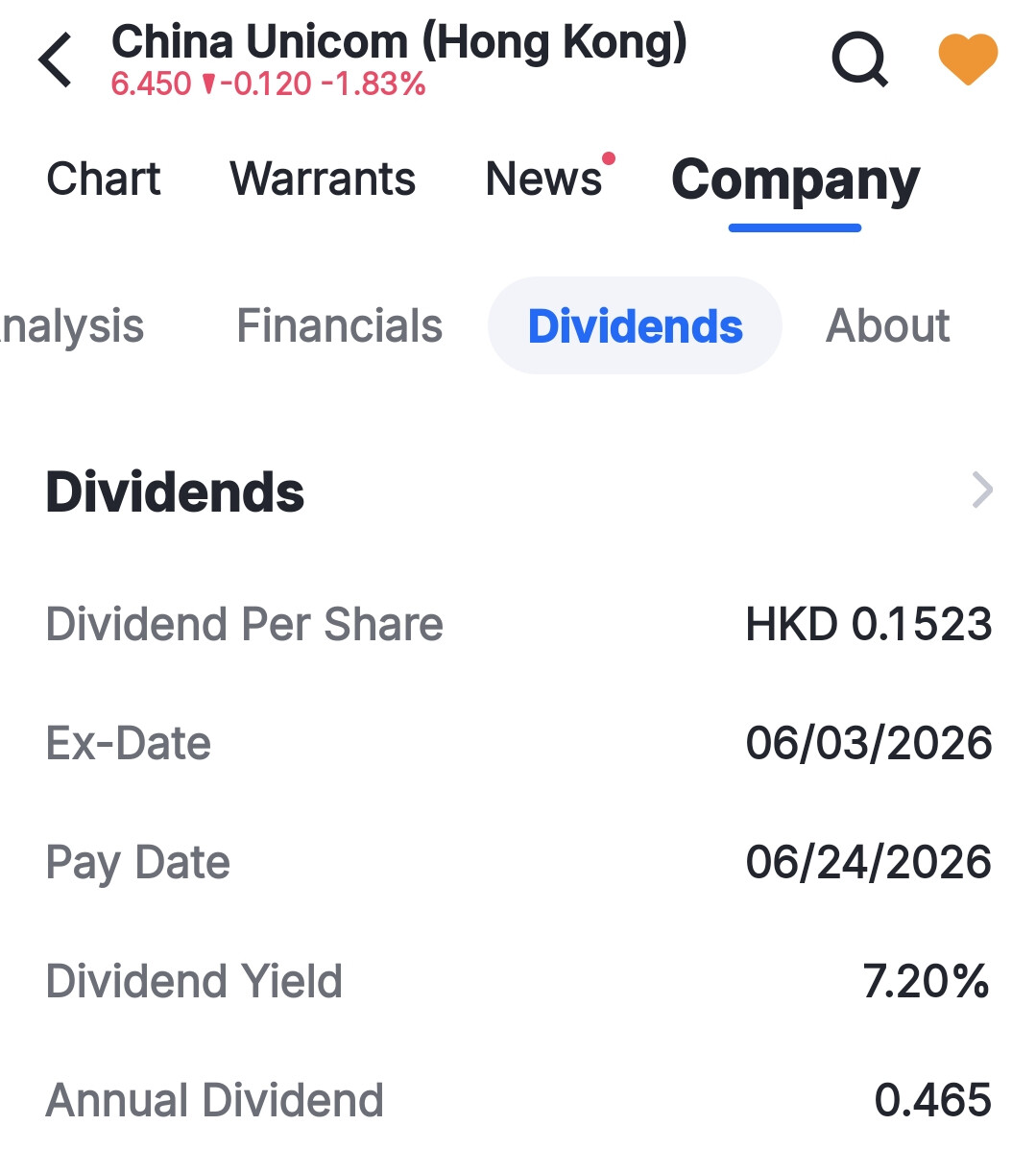The image size is (1036, 1173).
Task: Open the About sub-tab
Action: point(888,325)
